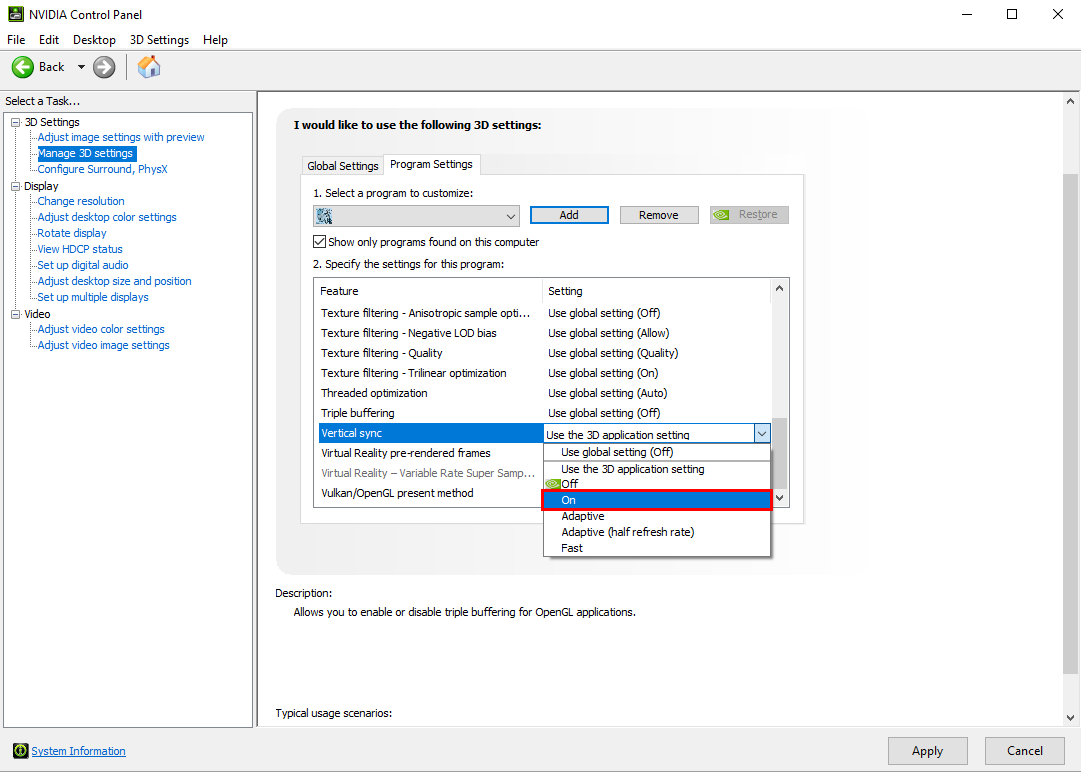Open Adjust video color settings

coord(101,329)
